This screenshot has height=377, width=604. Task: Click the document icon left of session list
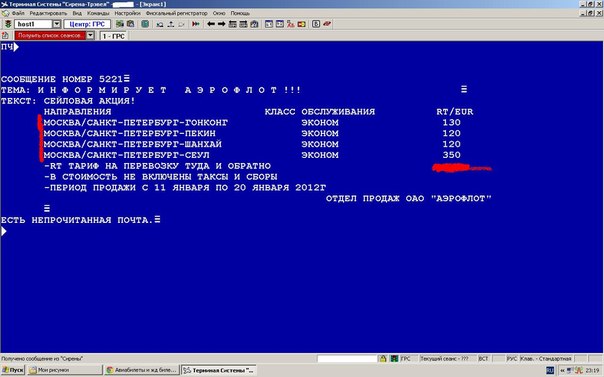click(5, 35)
